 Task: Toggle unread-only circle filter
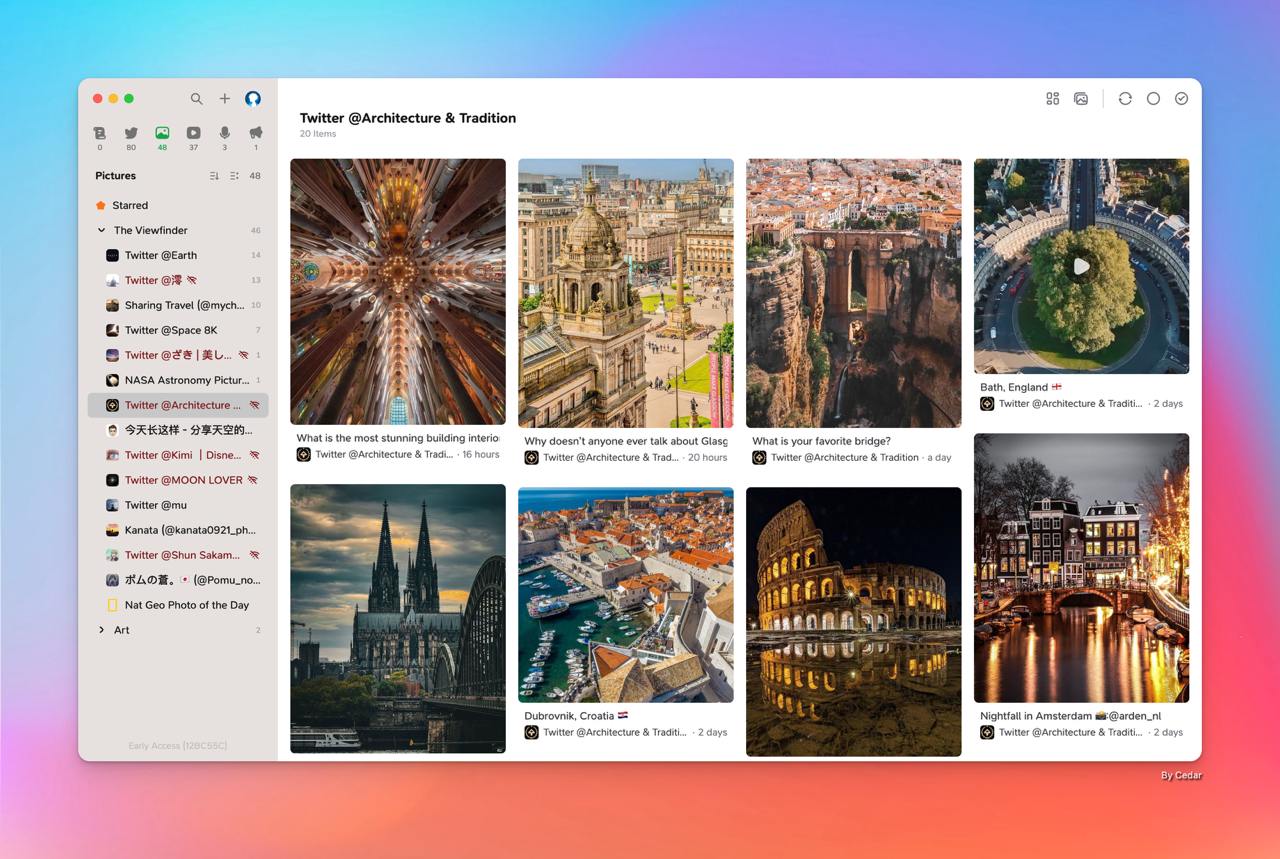(x=1153, y=99)
